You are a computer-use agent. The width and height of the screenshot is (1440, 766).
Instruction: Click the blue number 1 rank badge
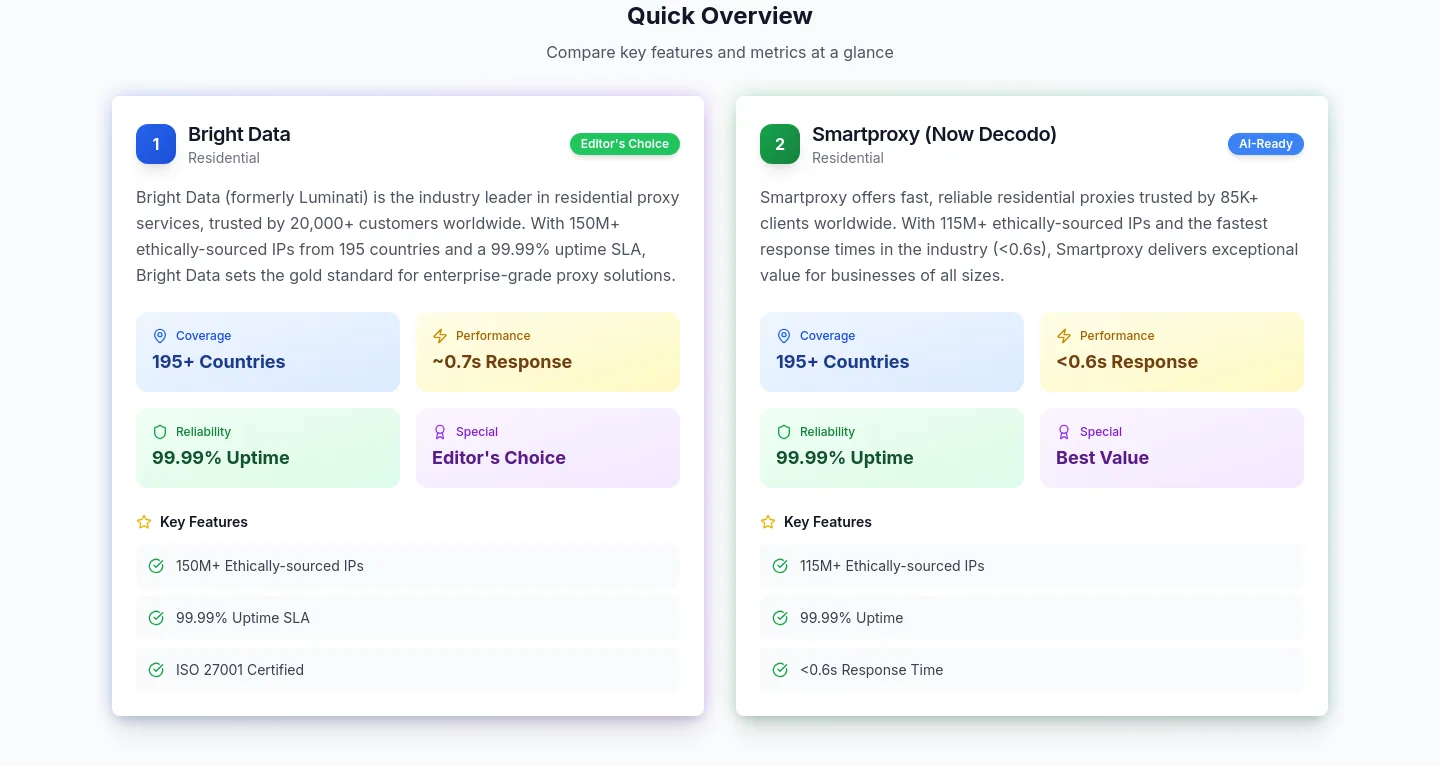point(156,144)
